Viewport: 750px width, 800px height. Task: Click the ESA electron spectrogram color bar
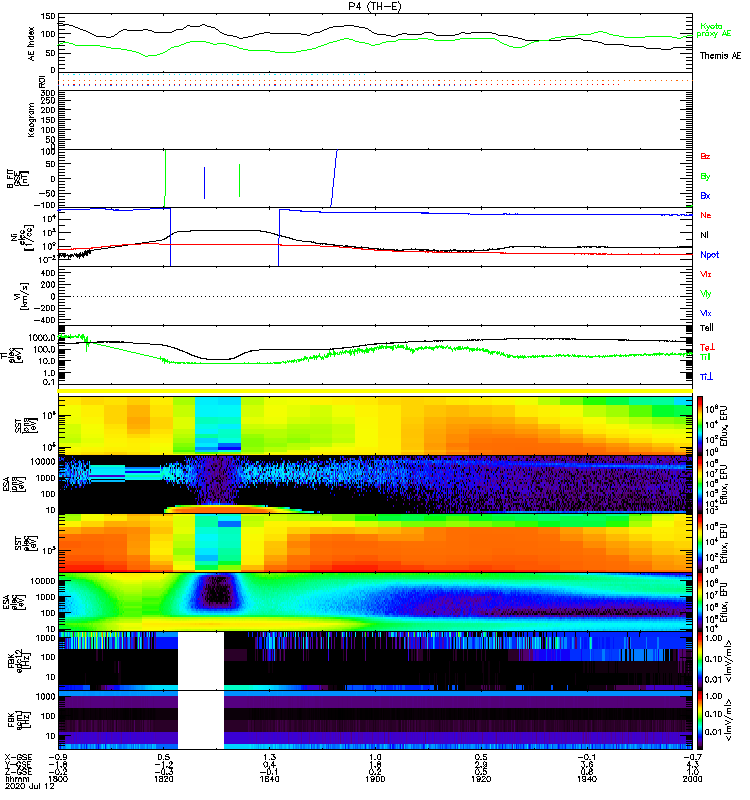pyautogui.click(x=700, y=602)
